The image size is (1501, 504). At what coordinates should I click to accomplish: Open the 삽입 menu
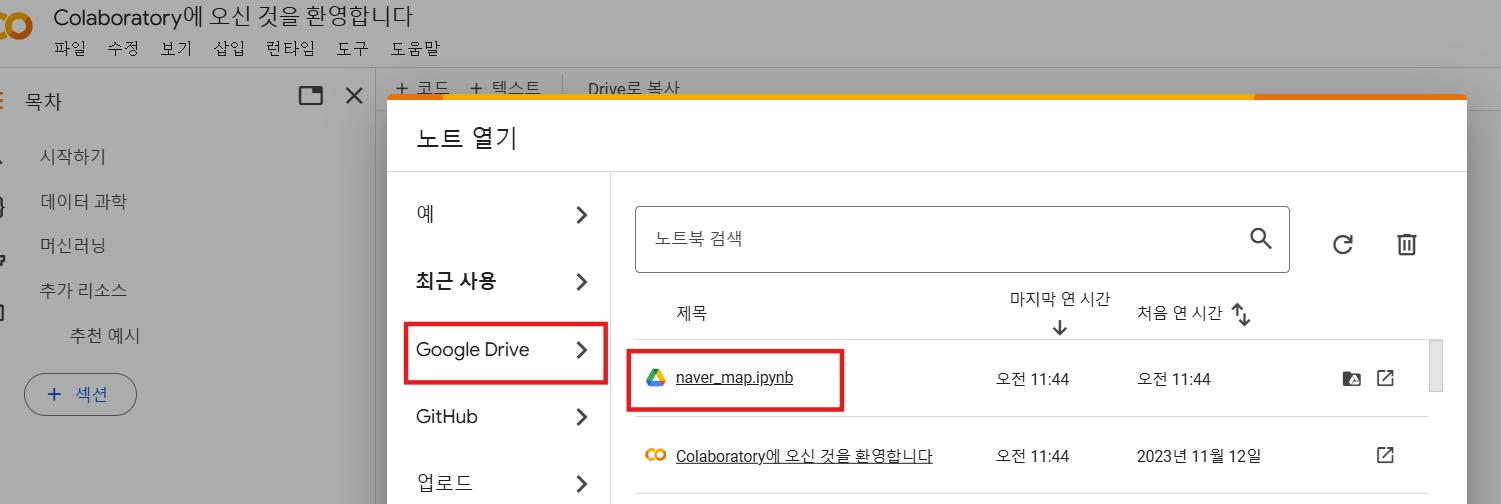click(229, 48)
